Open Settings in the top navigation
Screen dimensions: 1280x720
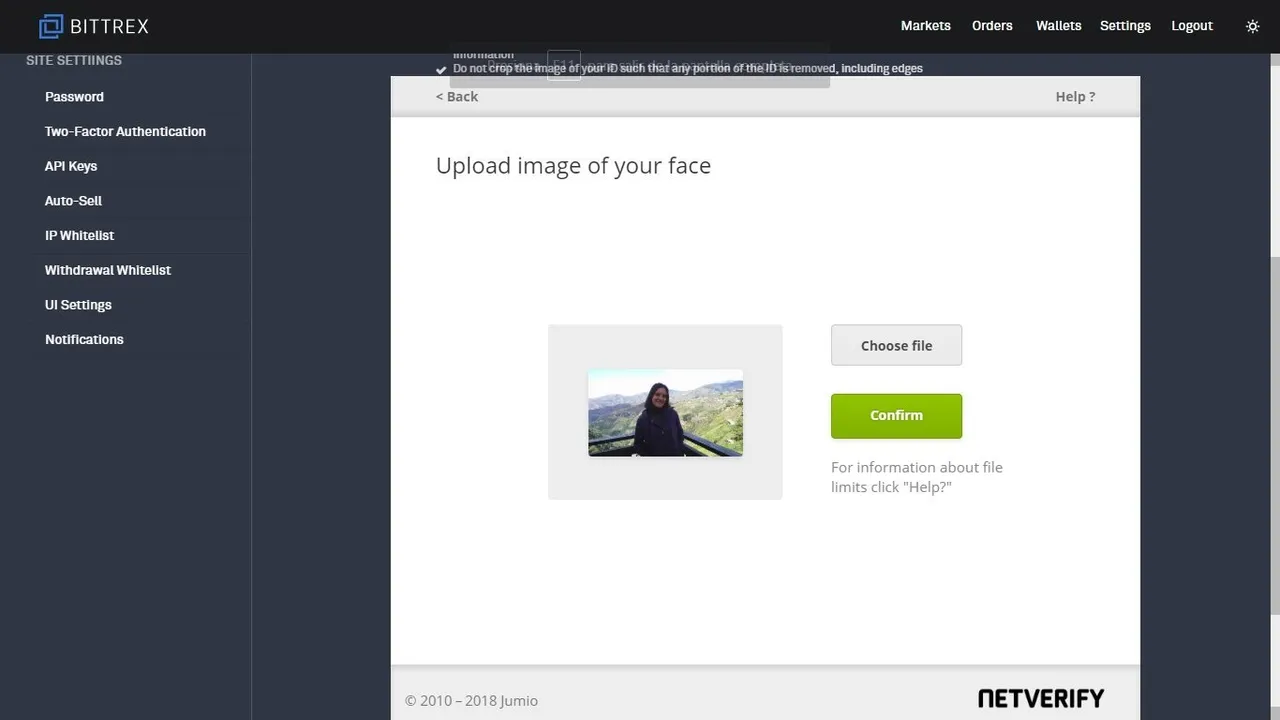pyautogui.click(x=1125, y=26)
